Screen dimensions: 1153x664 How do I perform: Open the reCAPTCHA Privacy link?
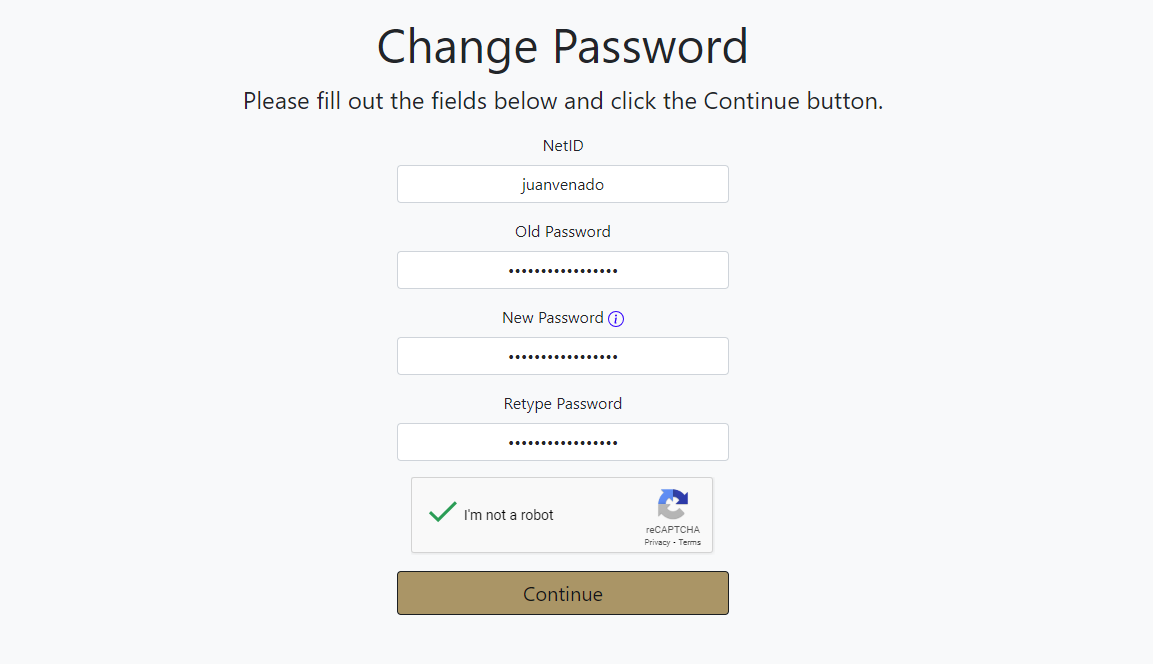(x=657, y=542)
